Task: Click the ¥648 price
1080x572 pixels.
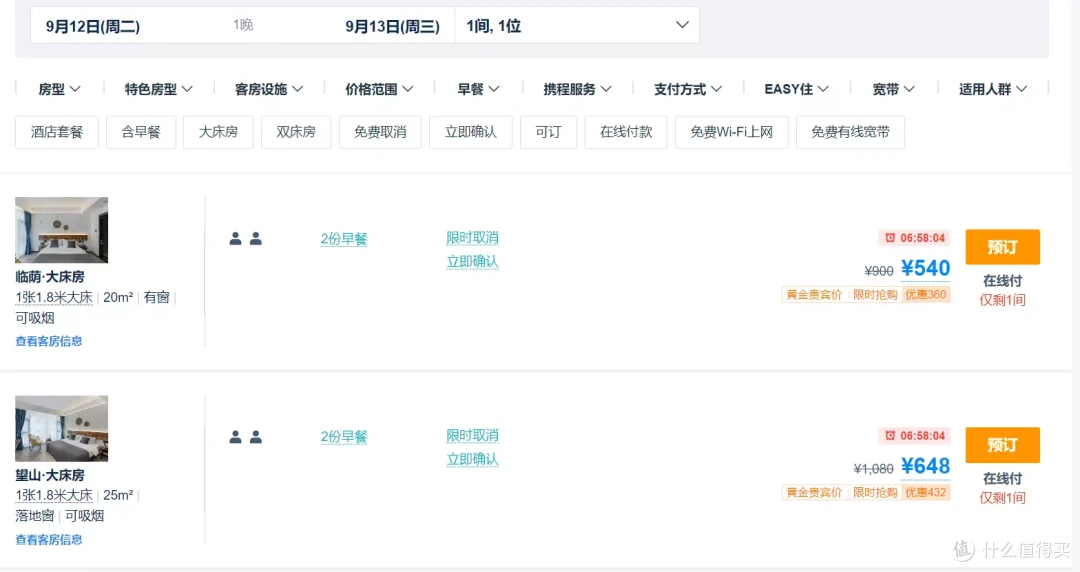Action: [x=925, y=467]
